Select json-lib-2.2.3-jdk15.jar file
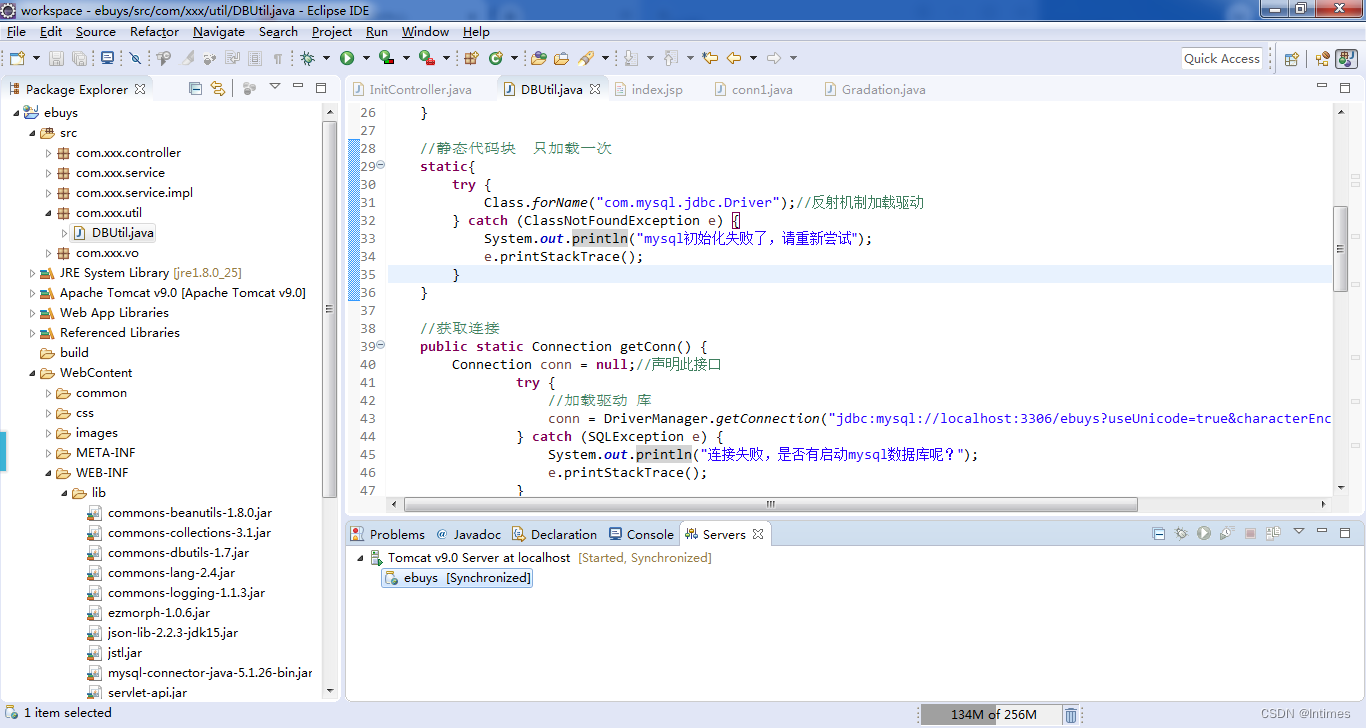 (173, 633)
